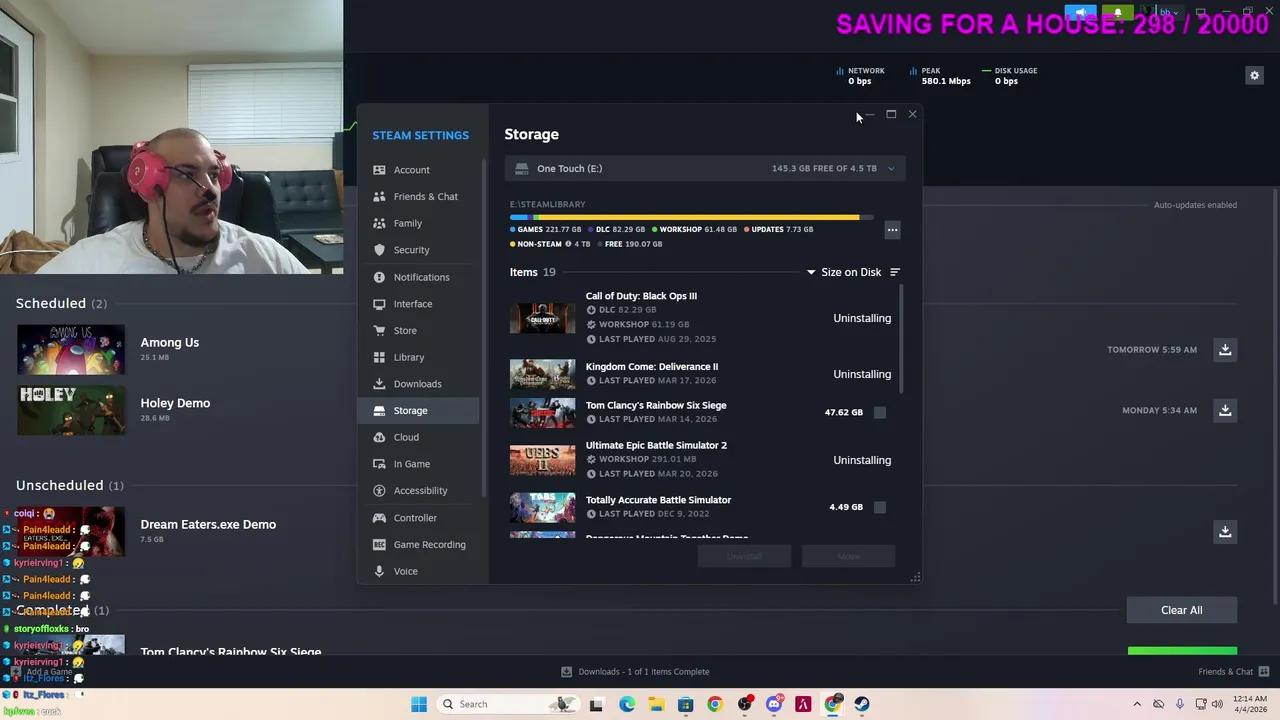Open the Size on Disk sort dropdown
The image size is (1280, 720).
844,272
